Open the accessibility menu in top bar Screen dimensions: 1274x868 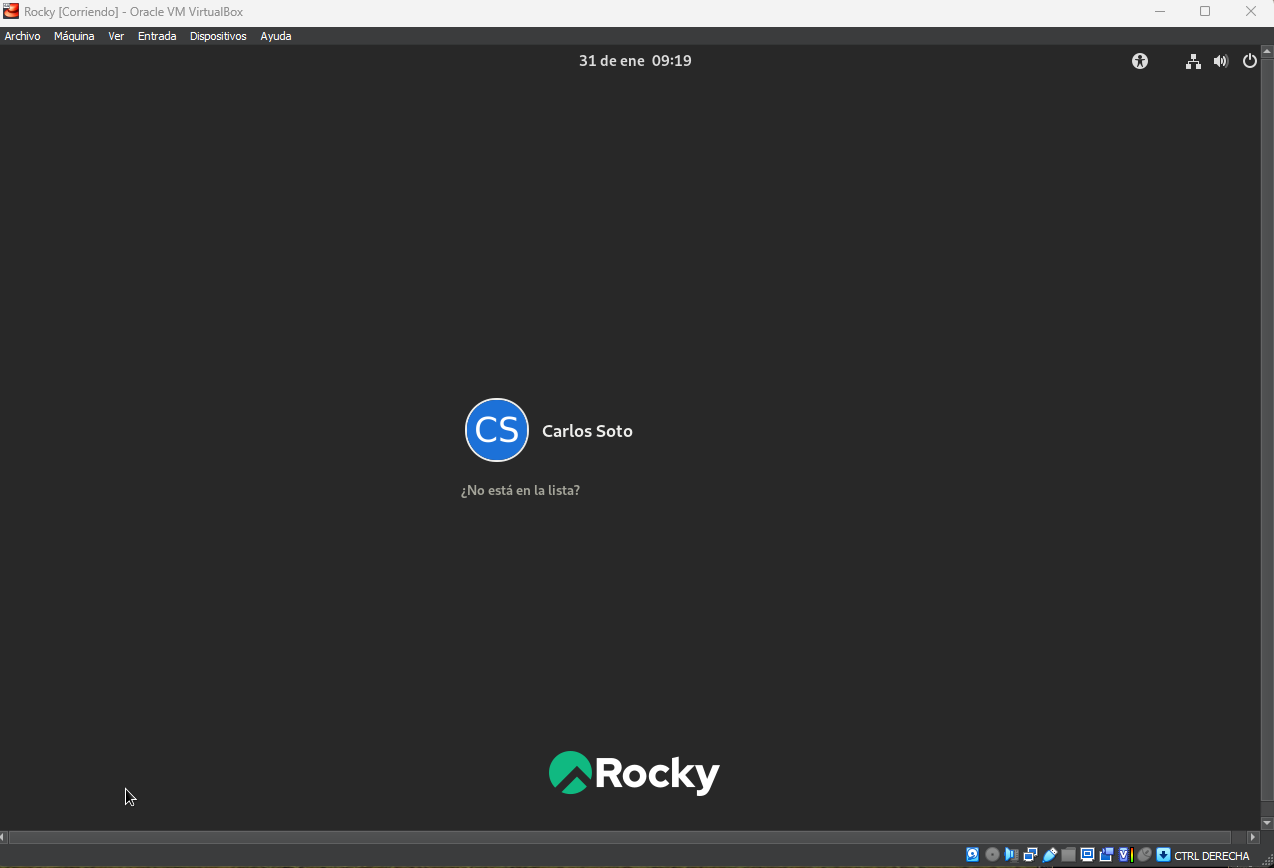click(x=1140, y=61)
